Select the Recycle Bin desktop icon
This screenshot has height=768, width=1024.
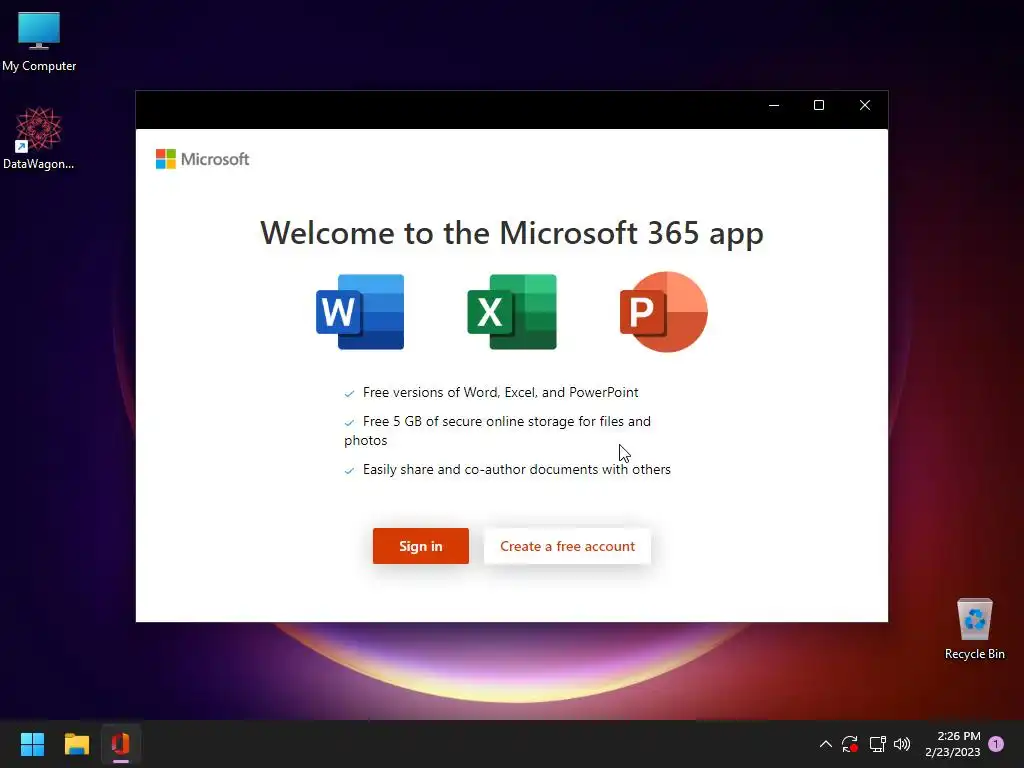coord(974,629)
